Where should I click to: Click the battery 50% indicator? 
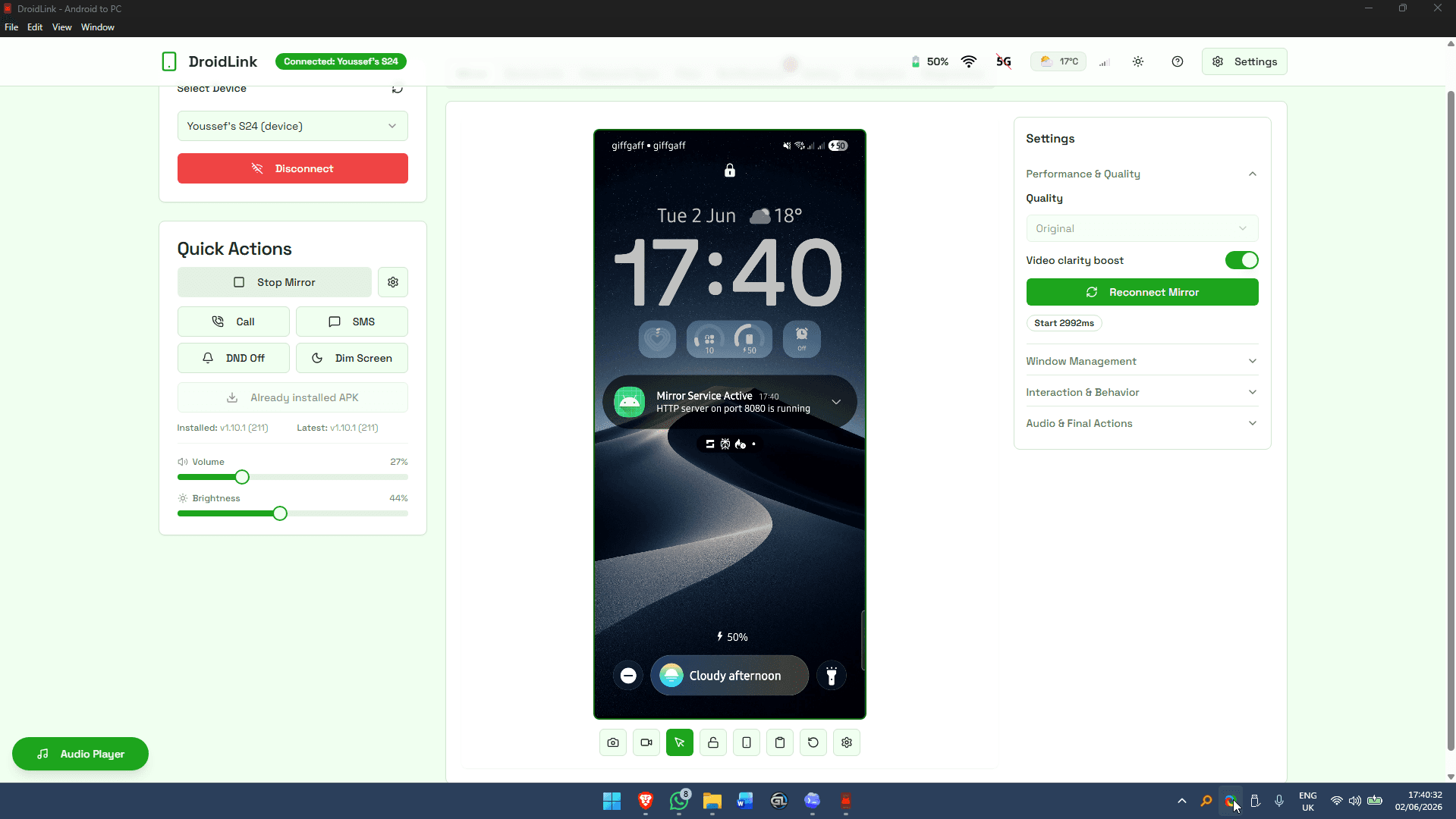[929, 61]
